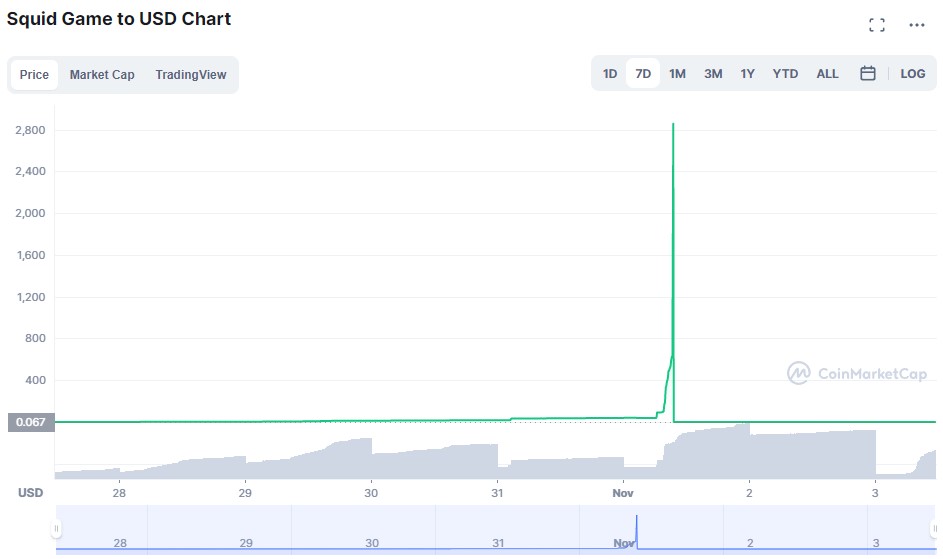Click the 28 date label on x-axis
The width and height of the screenshot is (943, 559).
pyautogui.click(x=119, y=493)
